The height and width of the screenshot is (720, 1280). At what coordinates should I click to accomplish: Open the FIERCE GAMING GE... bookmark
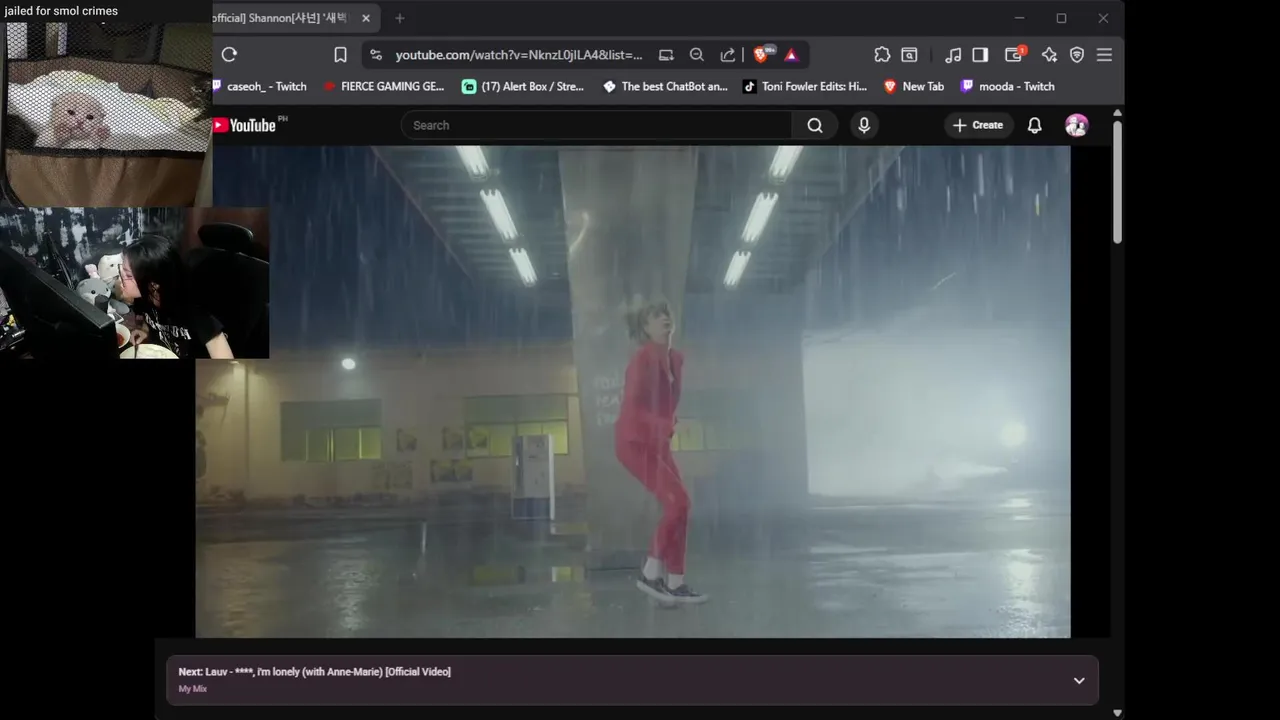pos(385,87)
